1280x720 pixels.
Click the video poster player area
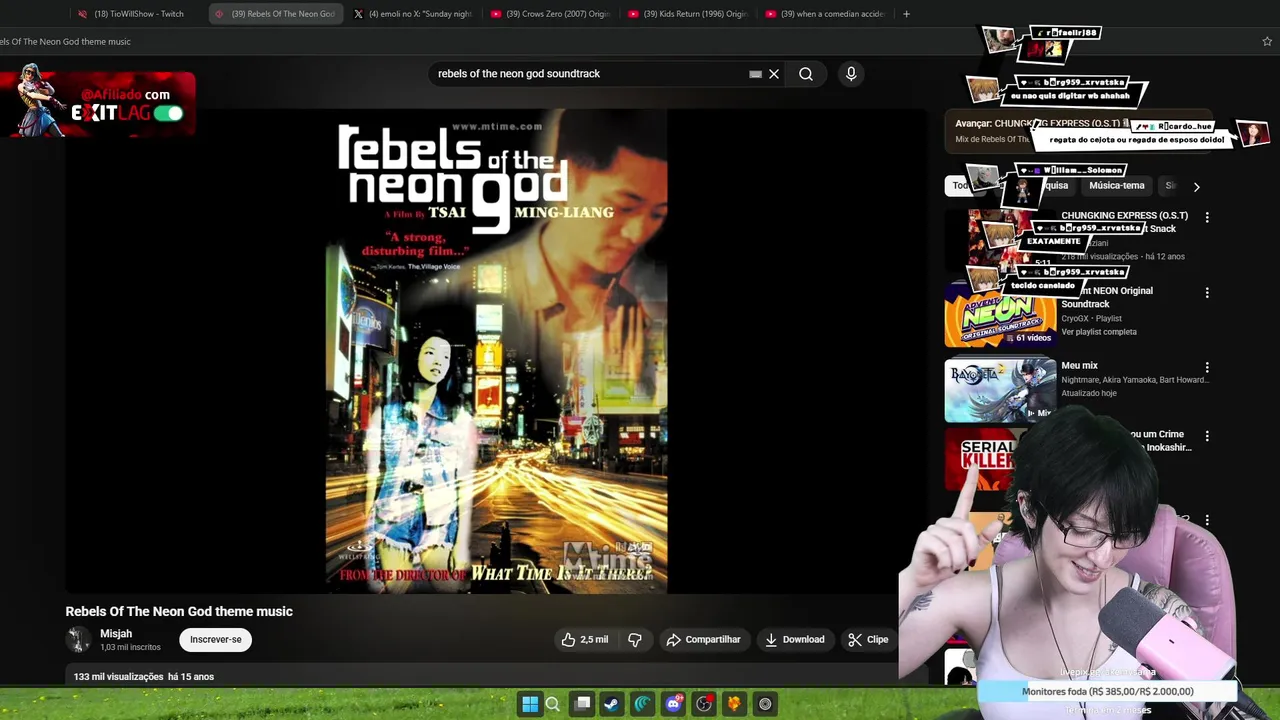(496, 351)
